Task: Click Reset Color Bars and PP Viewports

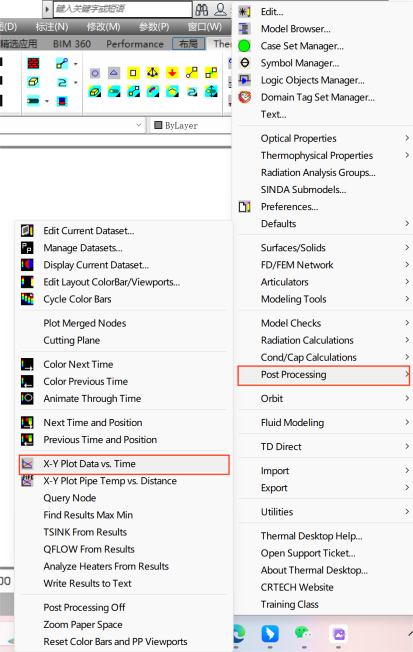Action: [x=116, y=642]
